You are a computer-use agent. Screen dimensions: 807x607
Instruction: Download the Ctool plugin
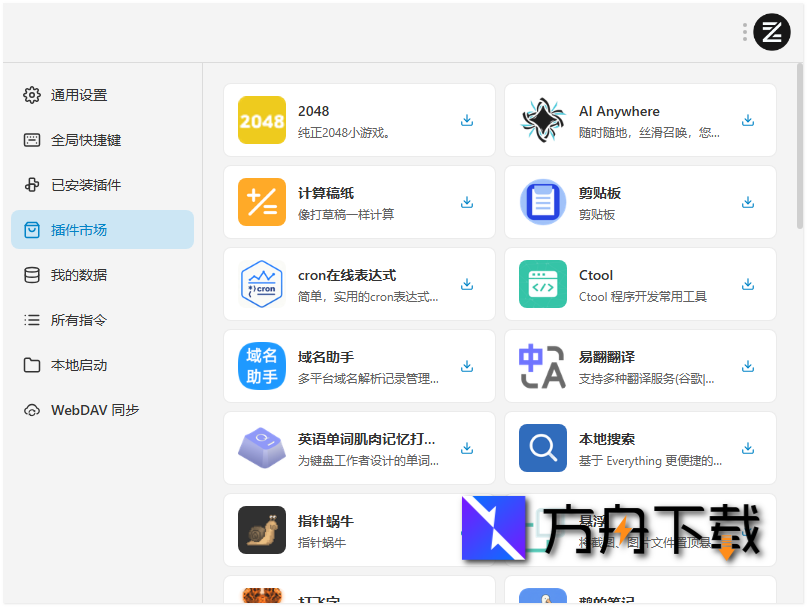click(747, 283)
